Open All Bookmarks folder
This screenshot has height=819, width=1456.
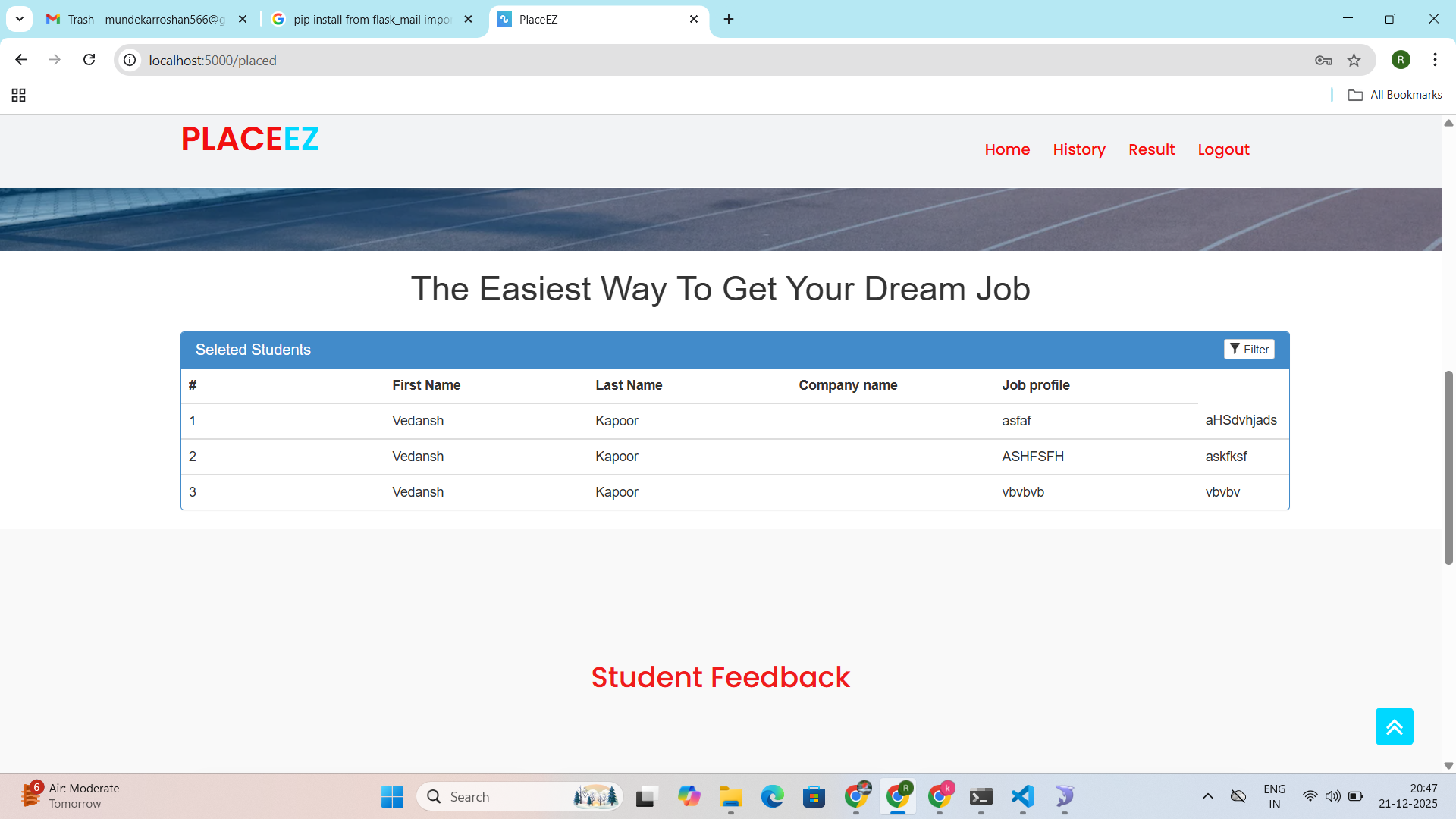1395,95
